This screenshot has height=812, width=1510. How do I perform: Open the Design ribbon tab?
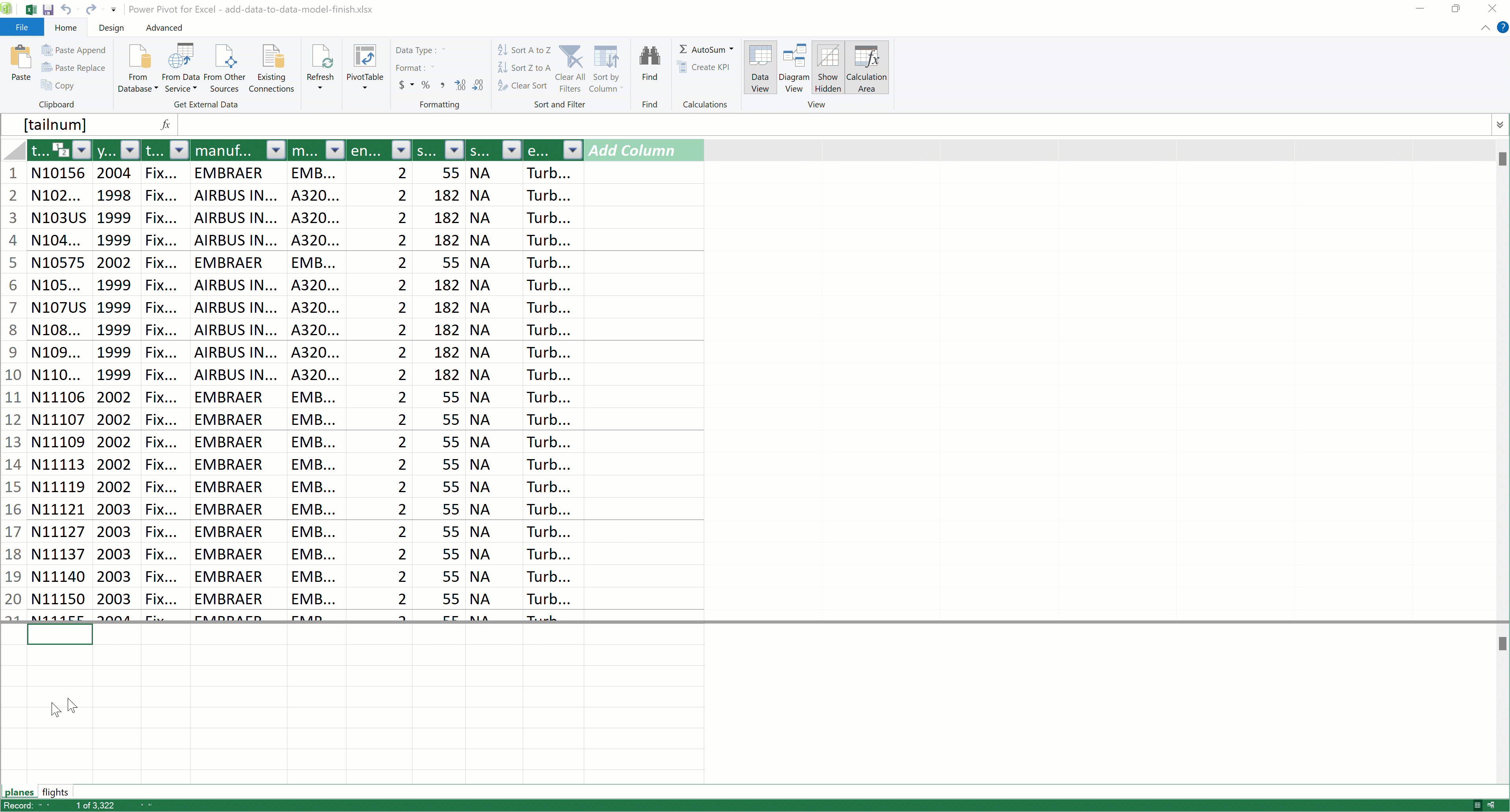click(x=111, y=28)
